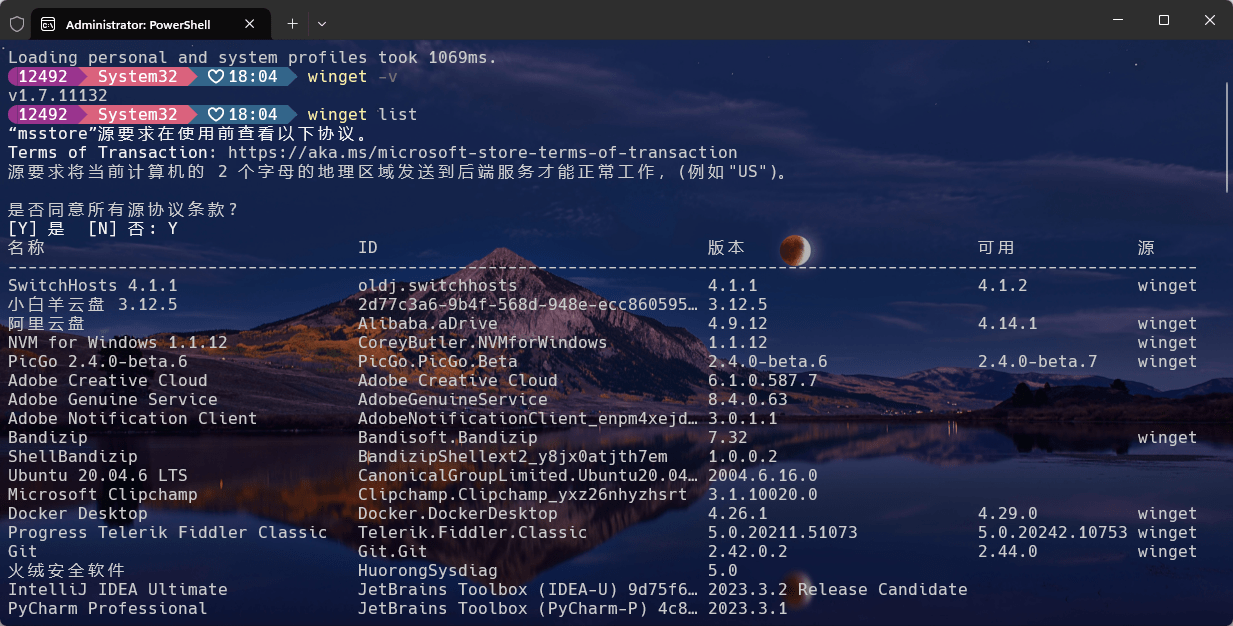Click the 'winget list' command text
Screen dimensions: 1233x626
pyautogui.click(x=362, y=115)
